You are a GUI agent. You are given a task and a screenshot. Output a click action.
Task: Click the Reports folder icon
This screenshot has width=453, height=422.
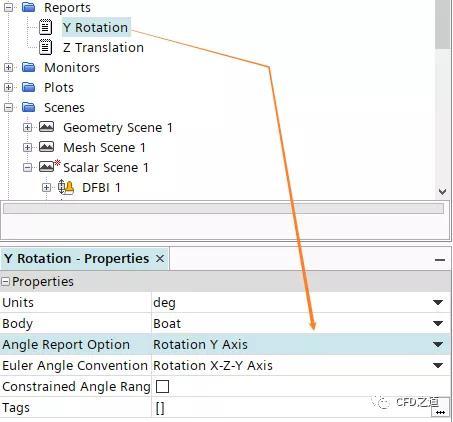pyautogui.click(x=28, y=7)
